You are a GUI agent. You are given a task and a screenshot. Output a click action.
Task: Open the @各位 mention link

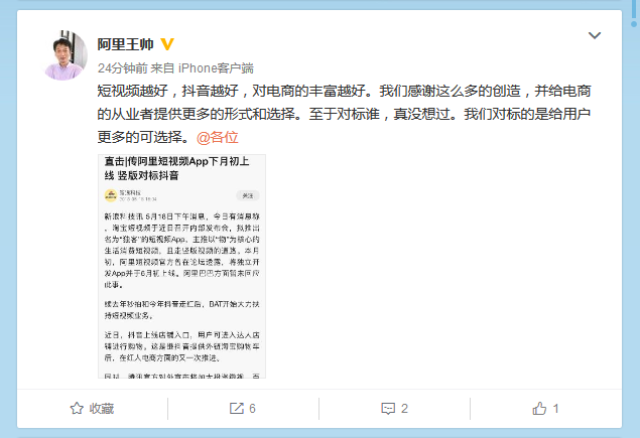coord(217,137)
